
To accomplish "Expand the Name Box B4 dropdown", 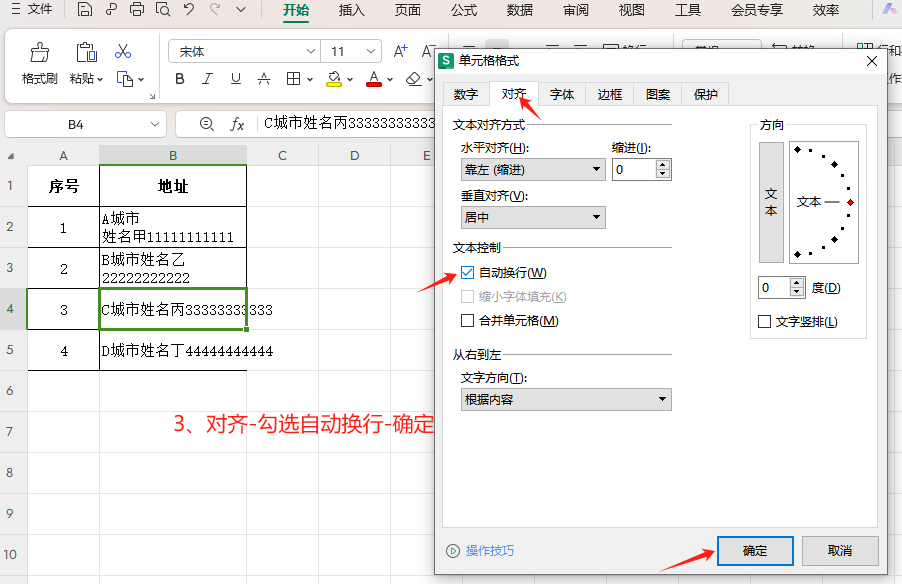I will [x=154, y=124].
